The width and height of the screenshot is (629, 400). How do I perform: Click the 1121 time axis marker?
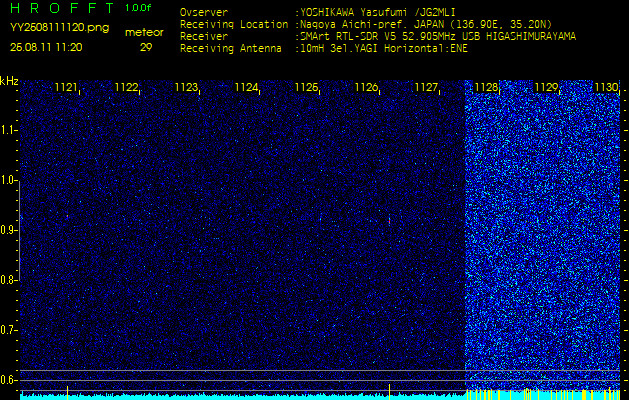coord(66,87)
